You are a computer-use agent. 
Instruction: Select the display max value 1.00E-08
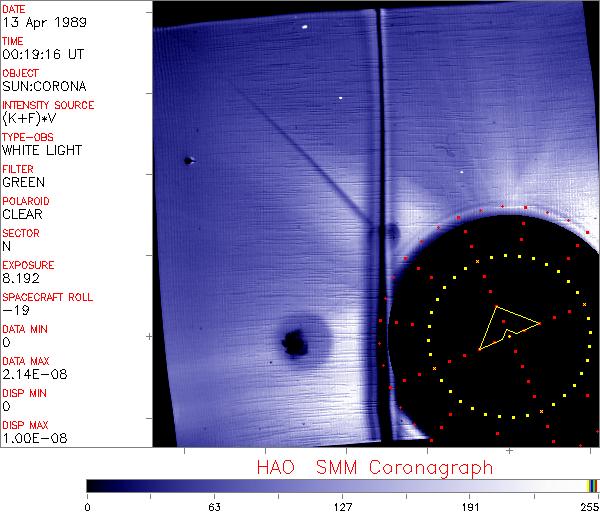coord(34,438)
